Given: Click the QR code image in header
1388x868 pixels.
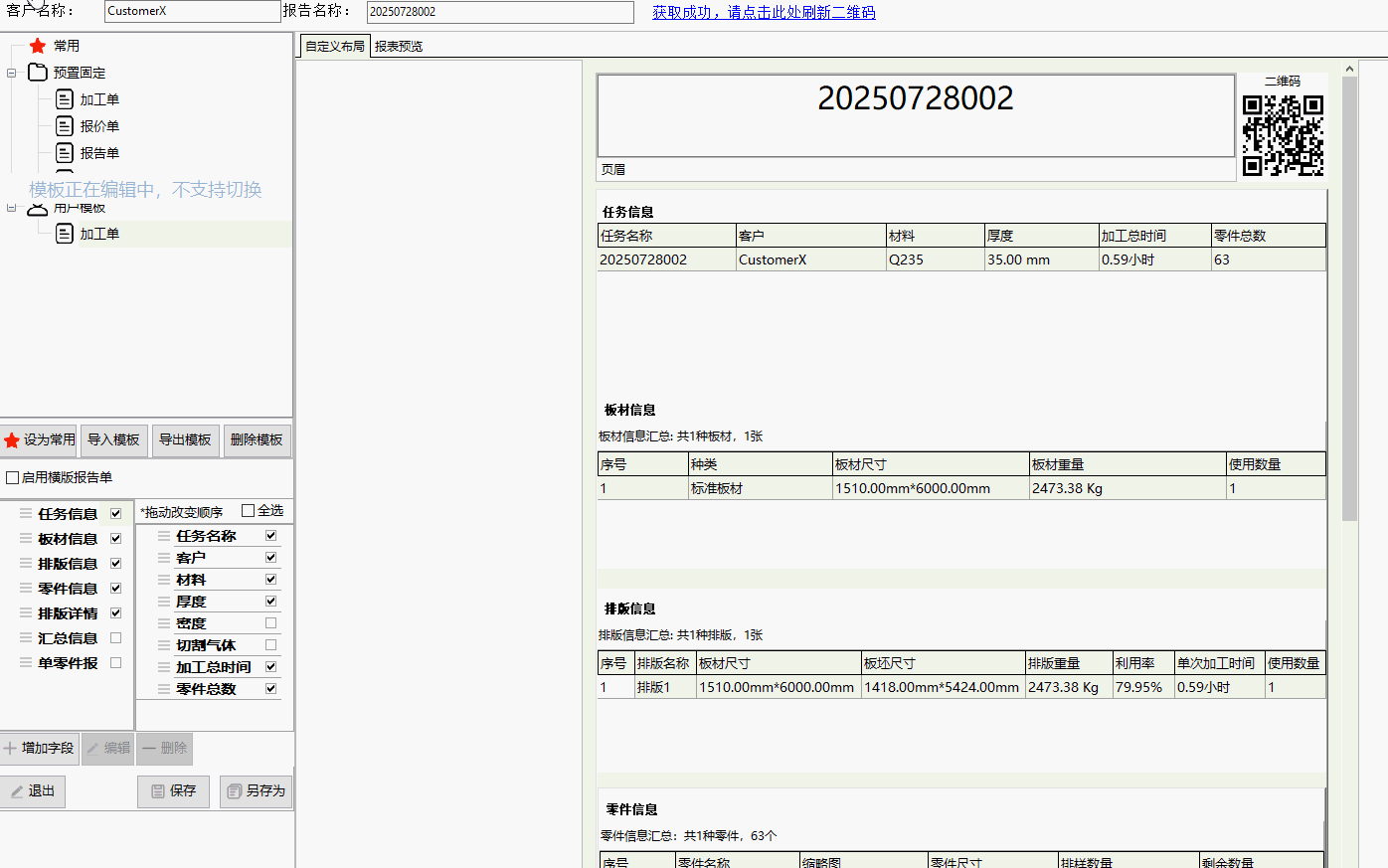Looking at the screenshot, I should 1283,135.
